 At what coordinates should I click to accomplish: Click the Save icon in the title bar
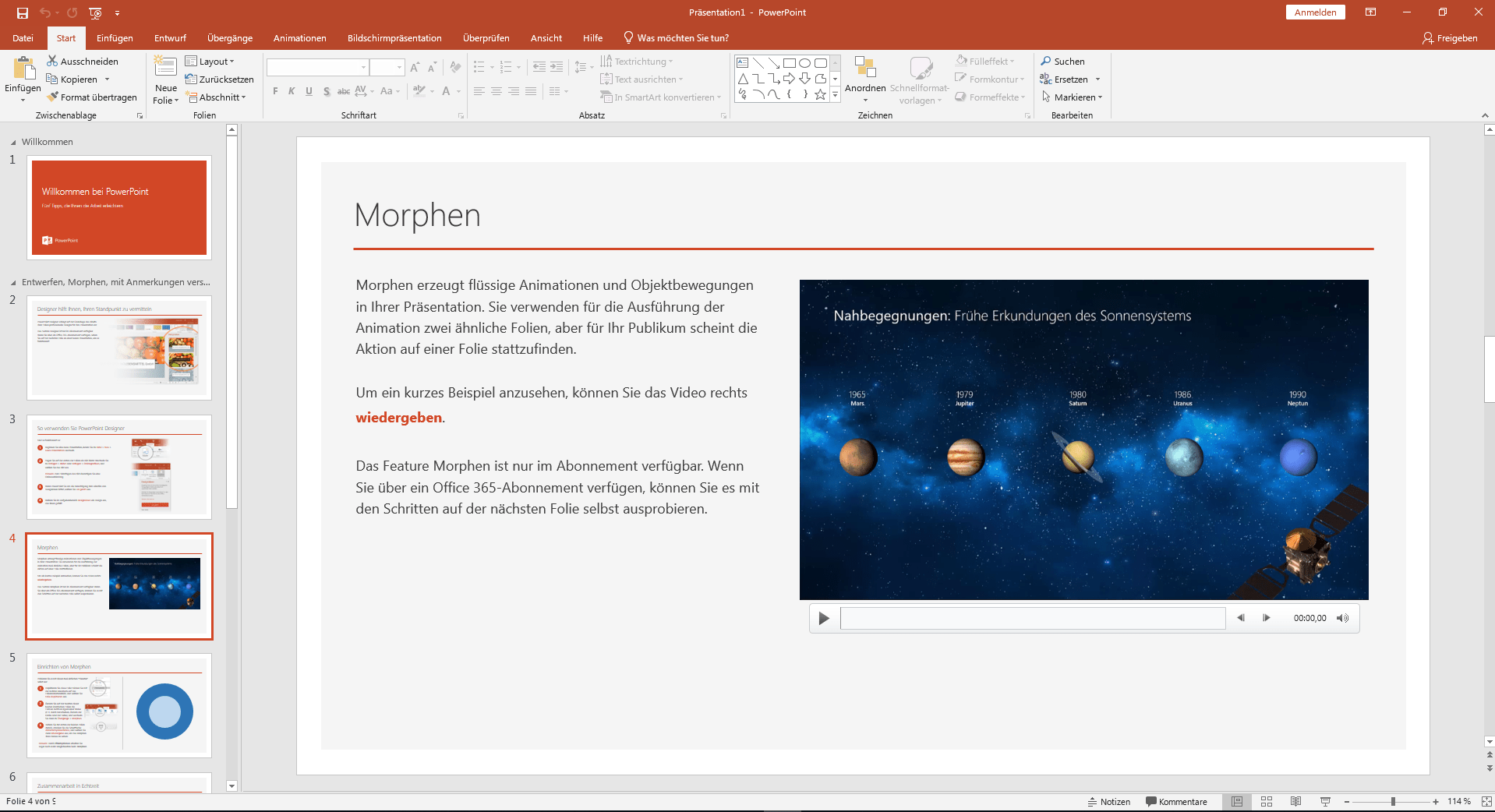23,12
